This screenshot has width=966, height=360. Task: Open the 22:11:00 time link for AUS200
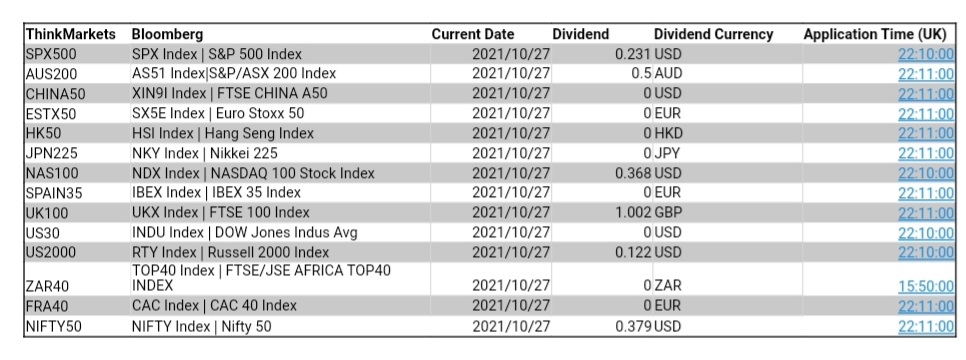(925, 74)
